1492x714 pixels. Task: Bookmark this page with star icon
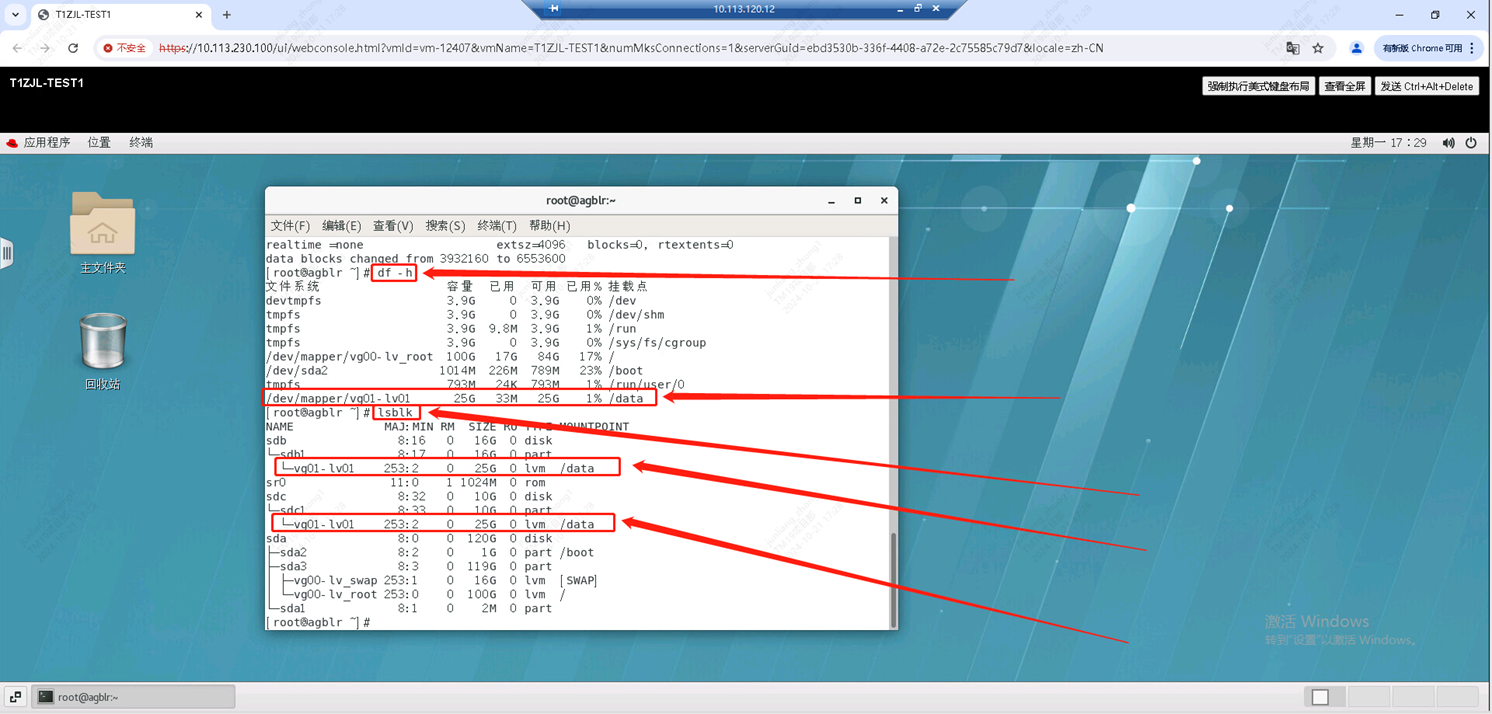pyautogui.click(x=1318, y=48)
